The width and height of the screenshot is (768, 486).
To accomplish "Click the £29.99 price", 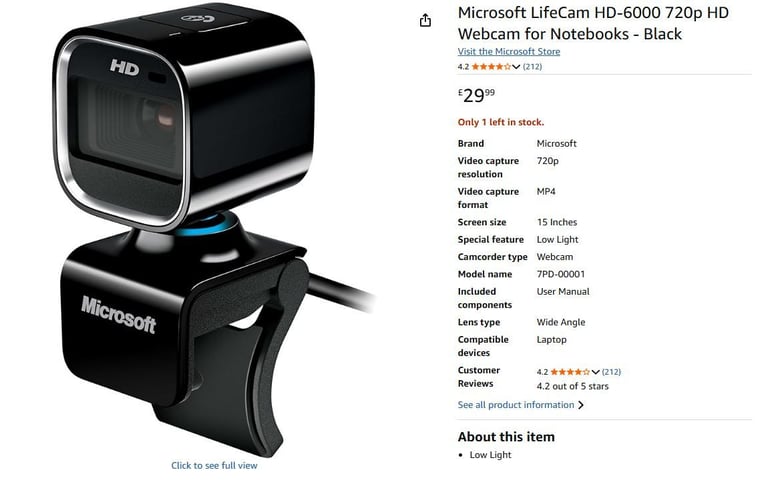I will 476,95.
